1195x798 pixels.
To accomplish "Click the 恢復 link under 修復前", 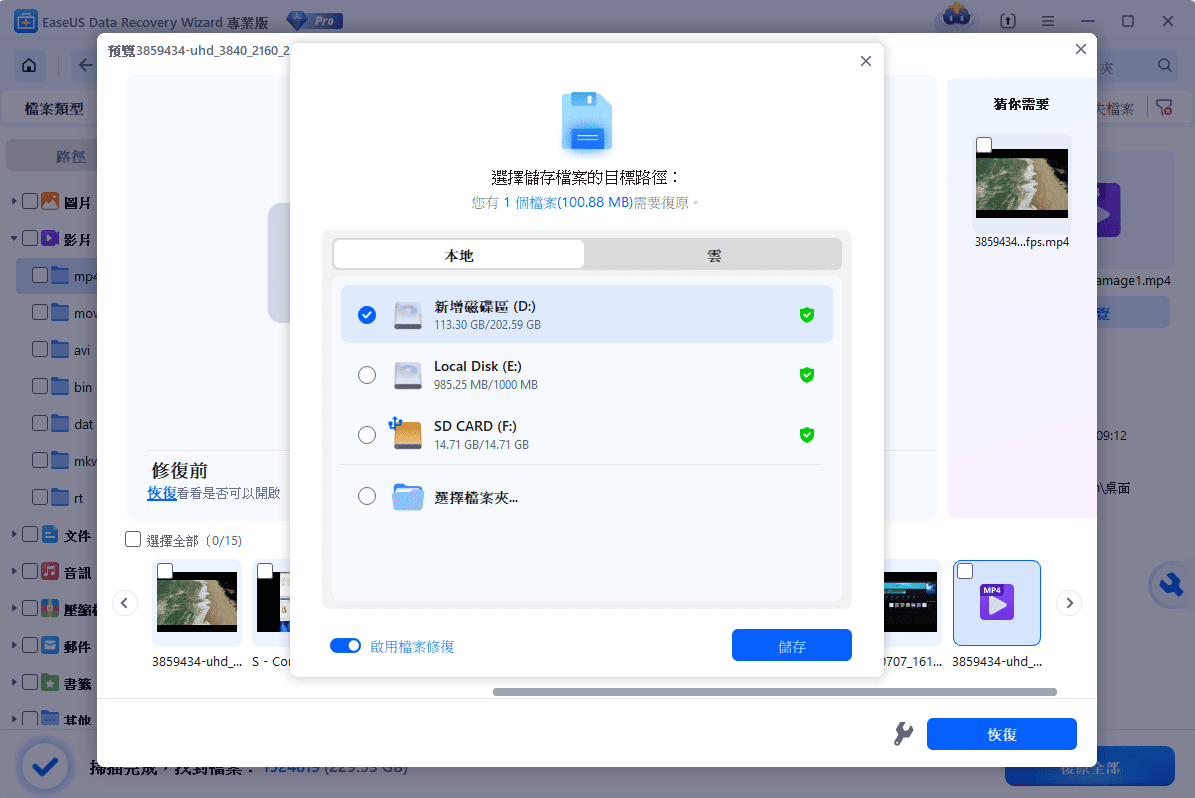I will (x=162, y=493).
